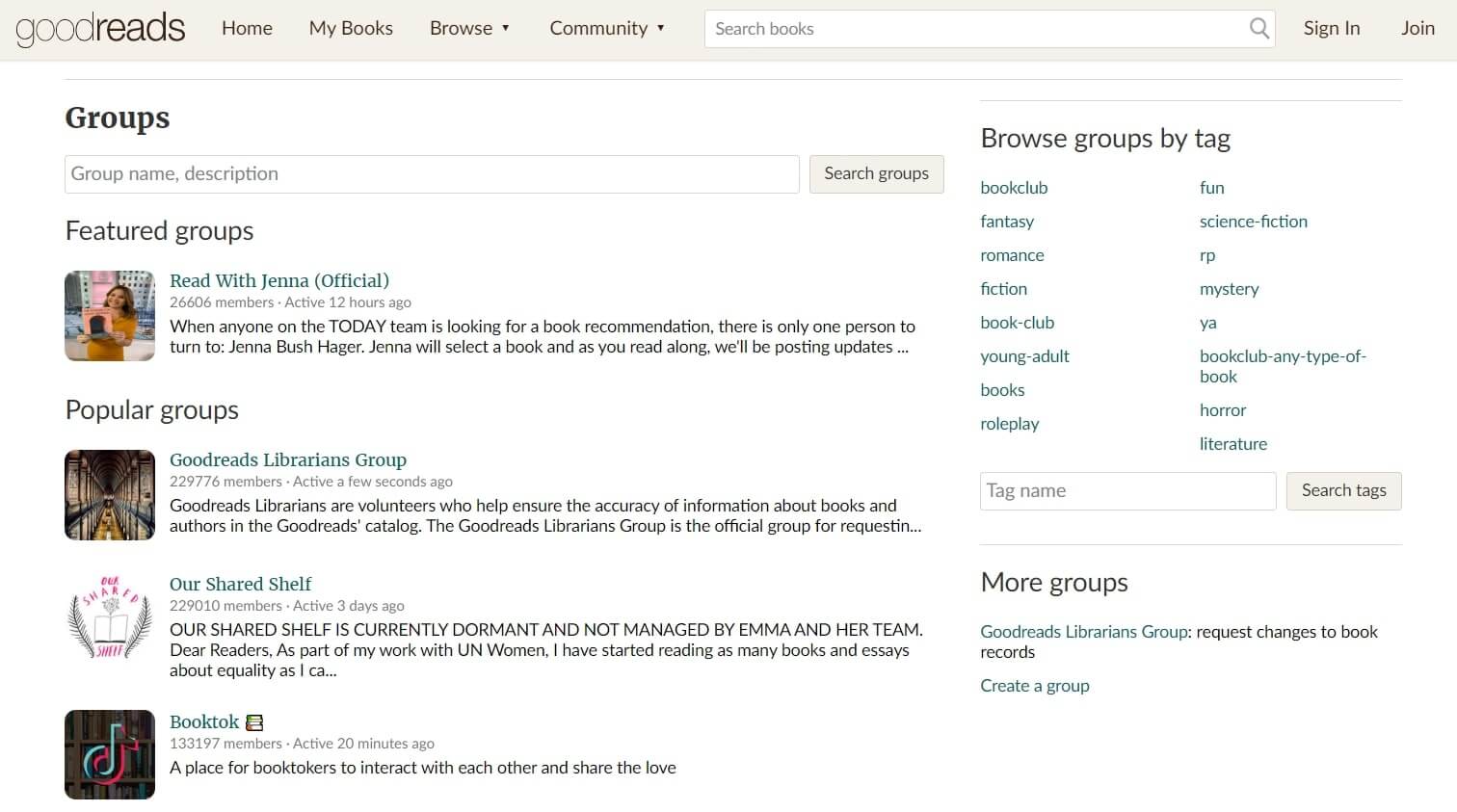This screenshot has height=812, width=1457.
Task: Browse groups tagged books
Action: (x=1002, y=390)
